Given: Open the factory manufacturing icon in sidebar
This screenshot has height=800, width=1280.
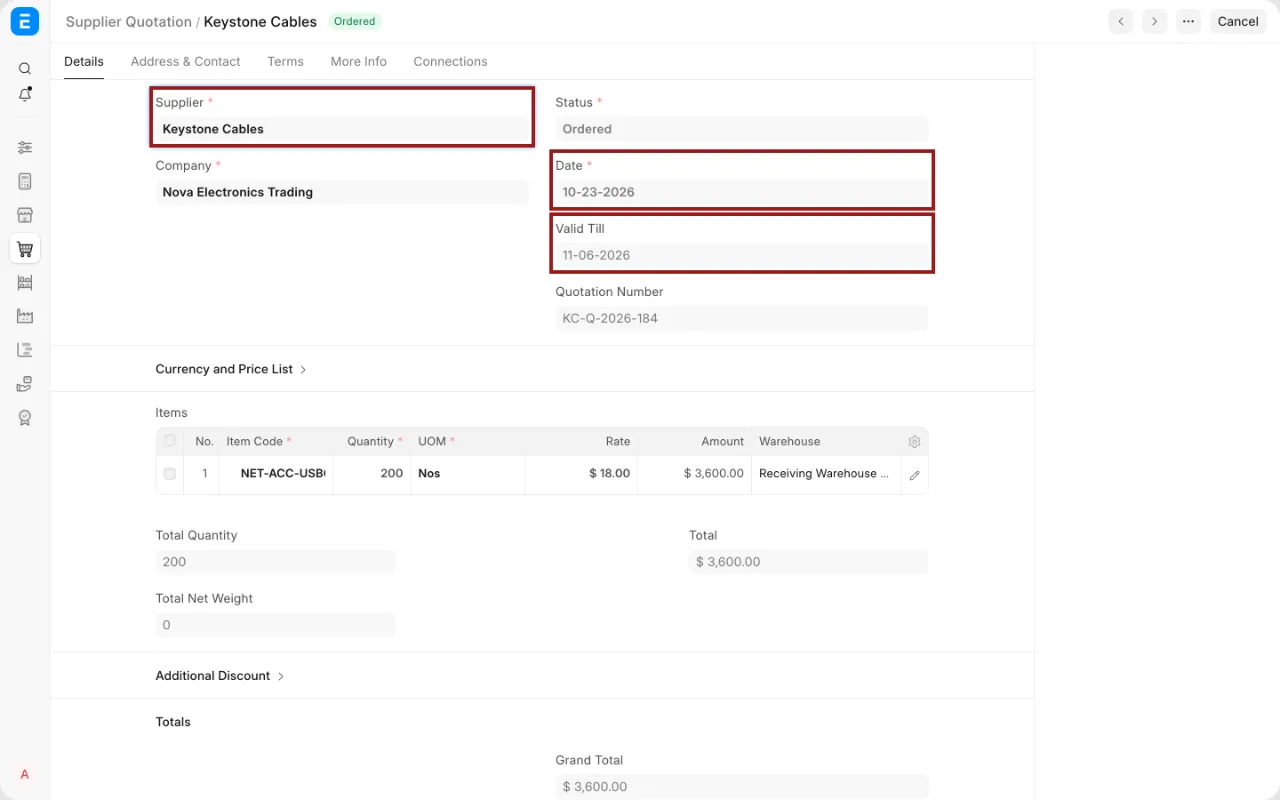Looking at the screenshot, I should pos(25,316).
